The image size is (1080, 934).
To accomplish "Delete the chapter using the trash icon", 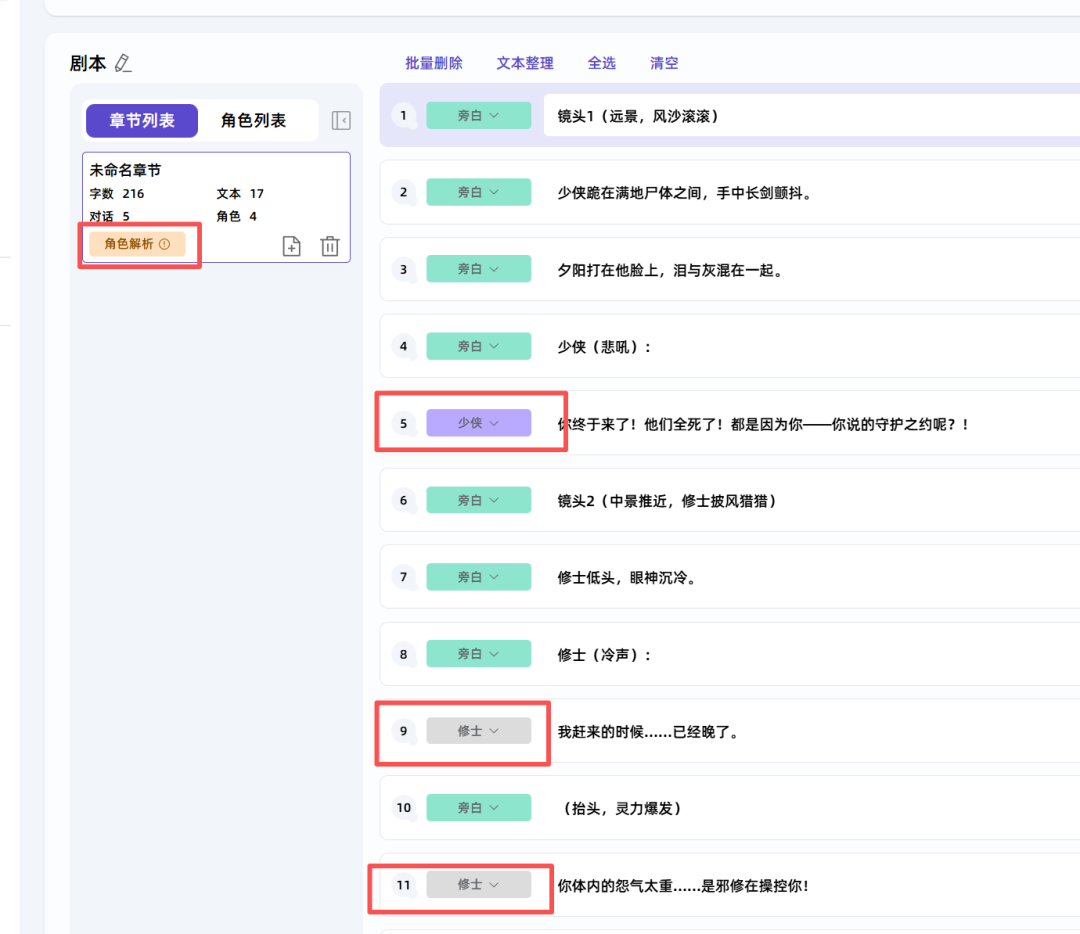I will click(330, 246).
